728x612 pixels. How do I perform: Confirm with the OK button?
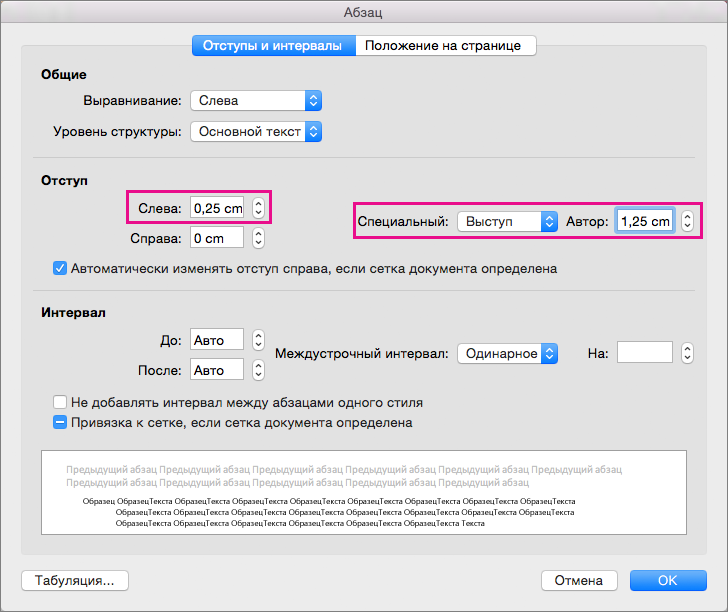(x=668, y=580)
